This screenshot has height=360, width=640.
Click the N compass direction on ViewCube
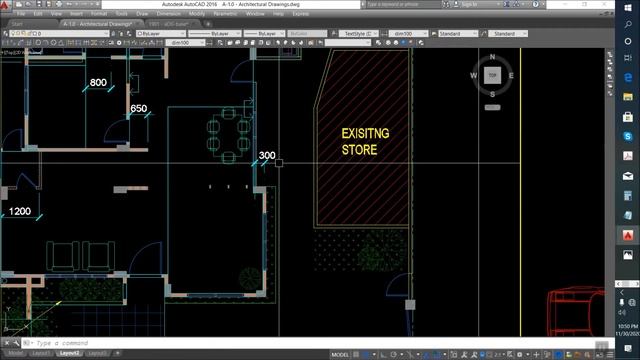[492, 57]
